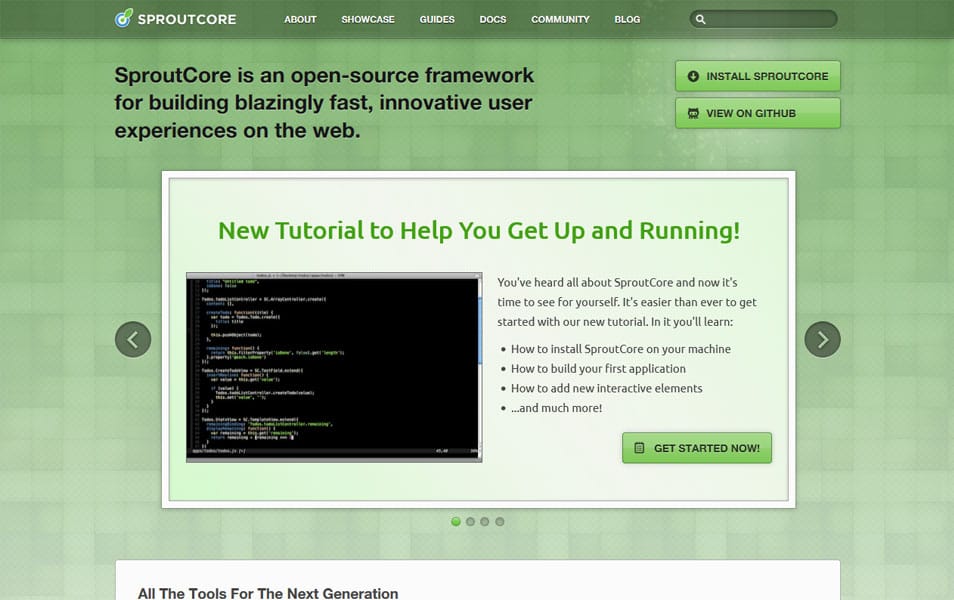
Task: Click the '...and much more!' bullet
Action: click(556, 408)
